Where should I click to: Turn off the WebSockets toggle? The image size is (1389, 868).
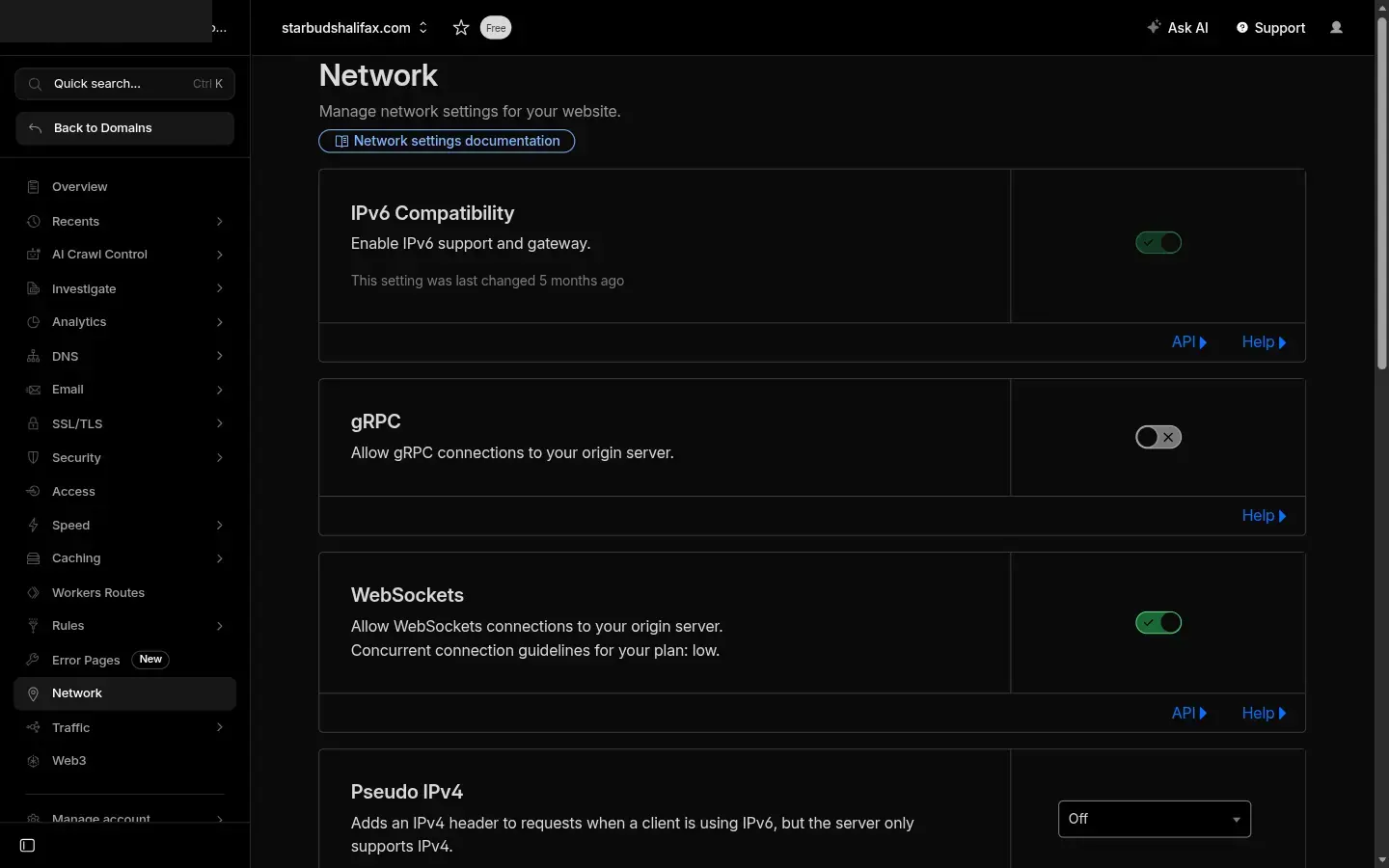coord(1157,623)
